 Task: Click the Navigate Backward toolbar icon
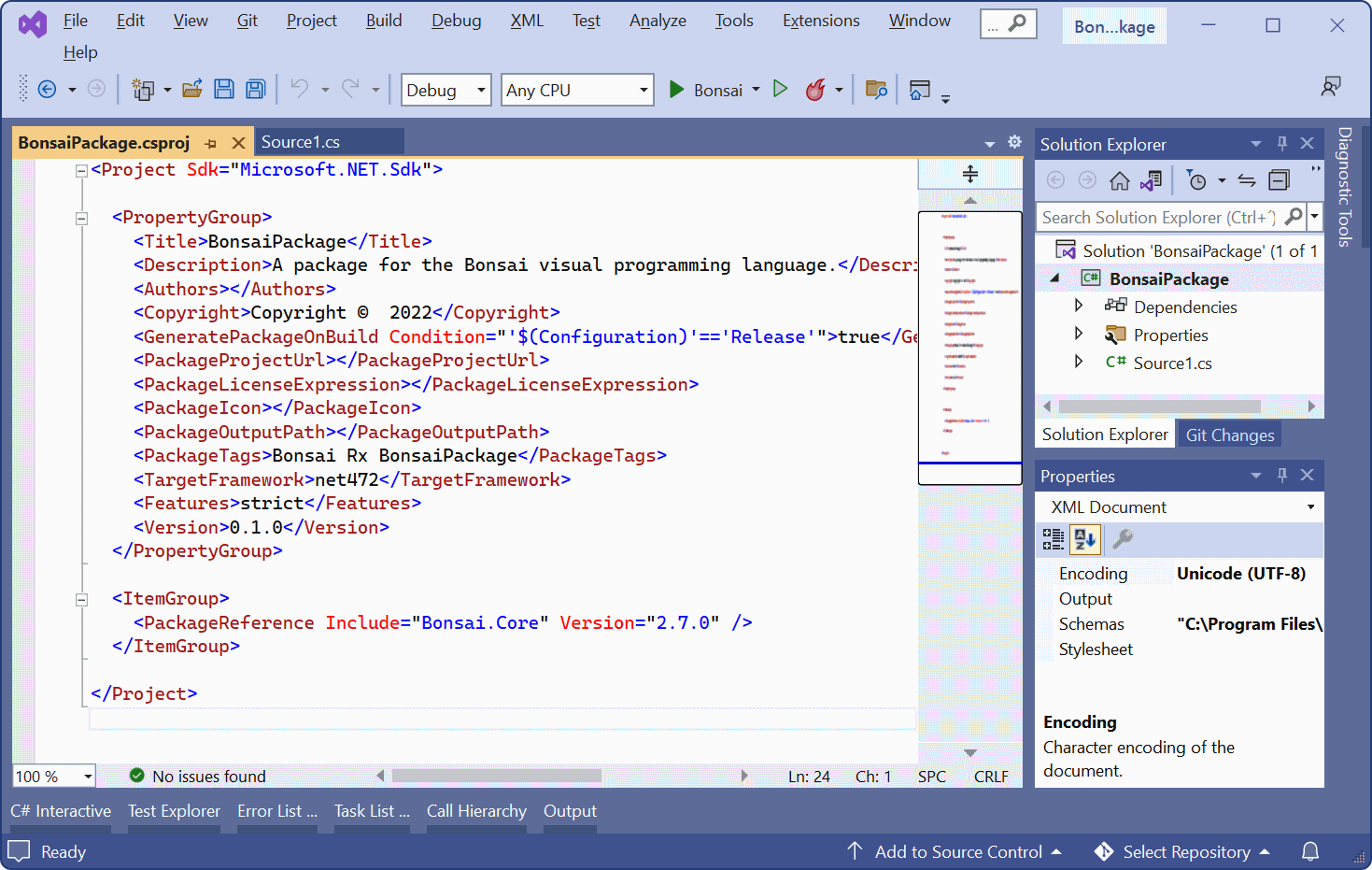click(x=47, y=90)
